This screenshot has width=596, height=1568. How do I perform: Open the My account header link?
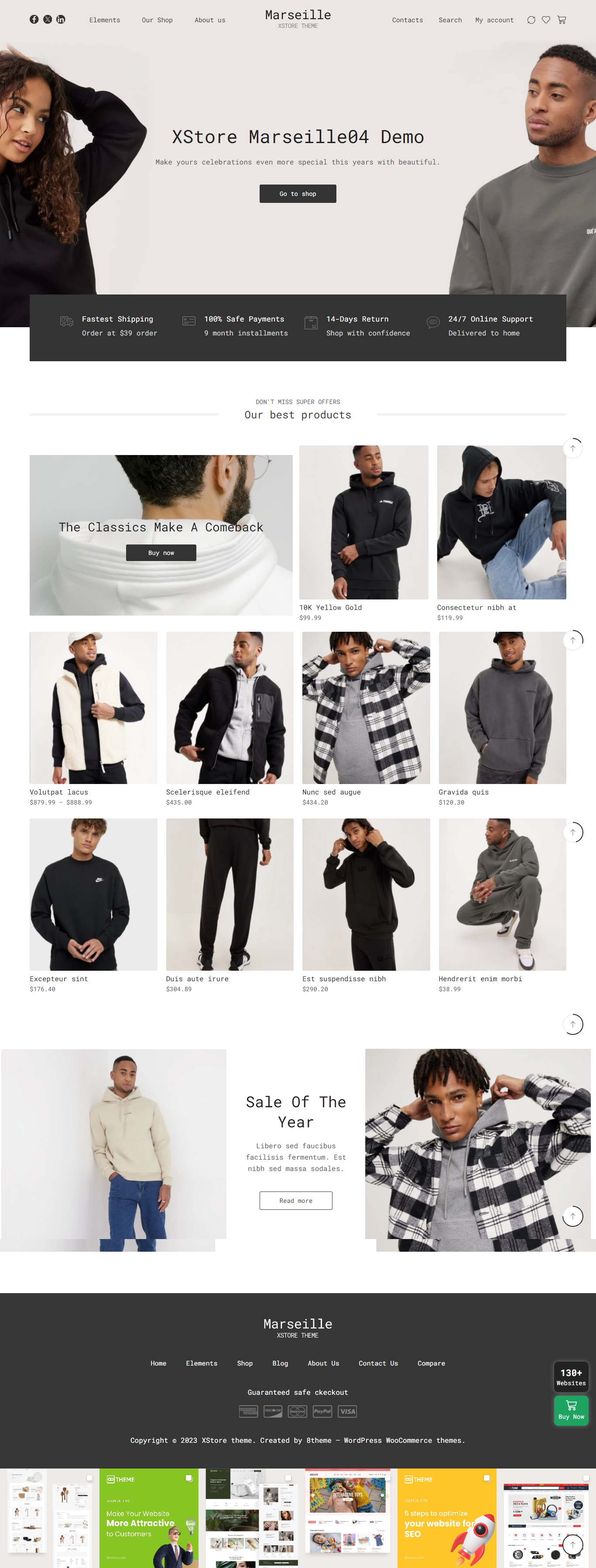[494, 20]
